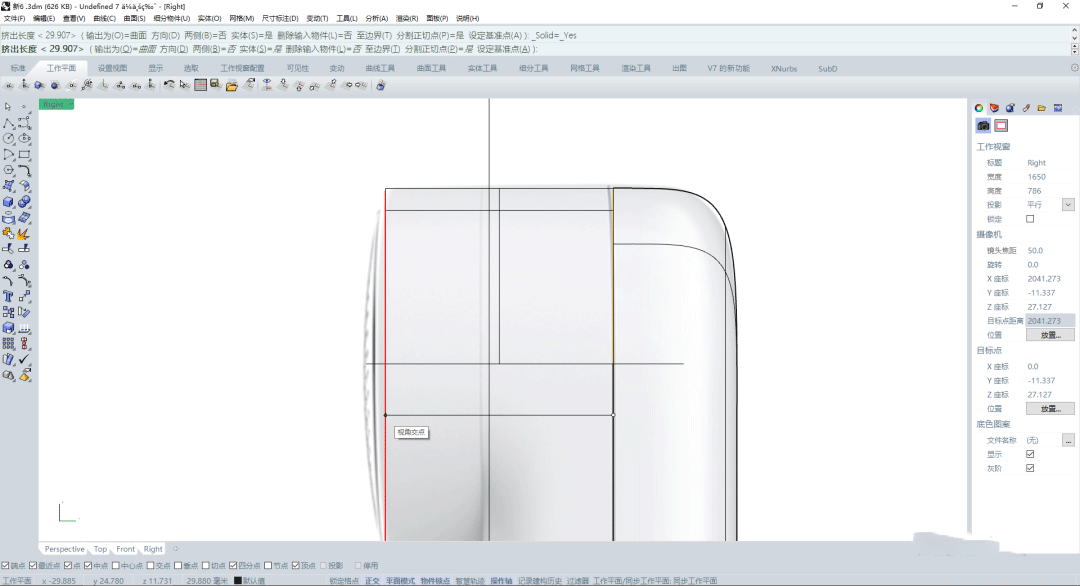
Task: Click the 放置 button under 摄像机
Action: [1049, 335]
